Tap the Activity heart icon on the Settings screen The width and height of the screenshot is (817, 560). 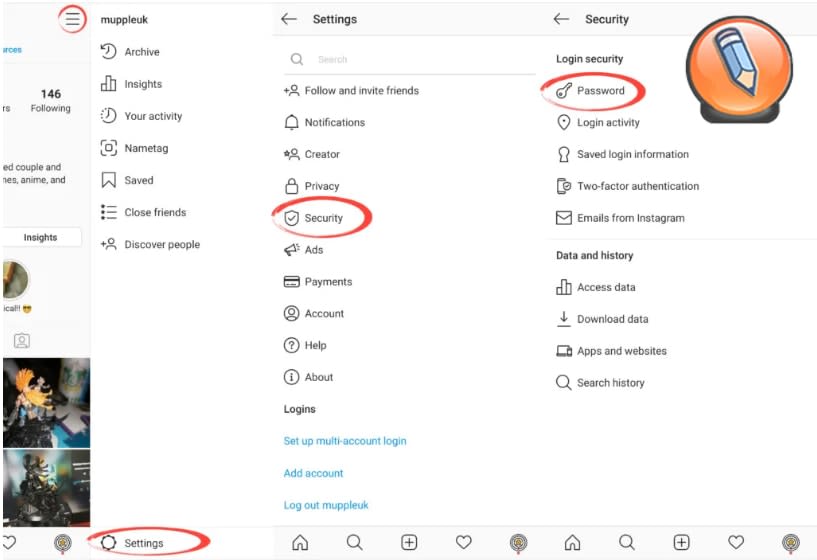pyautogui.click(x=464, y=542)
